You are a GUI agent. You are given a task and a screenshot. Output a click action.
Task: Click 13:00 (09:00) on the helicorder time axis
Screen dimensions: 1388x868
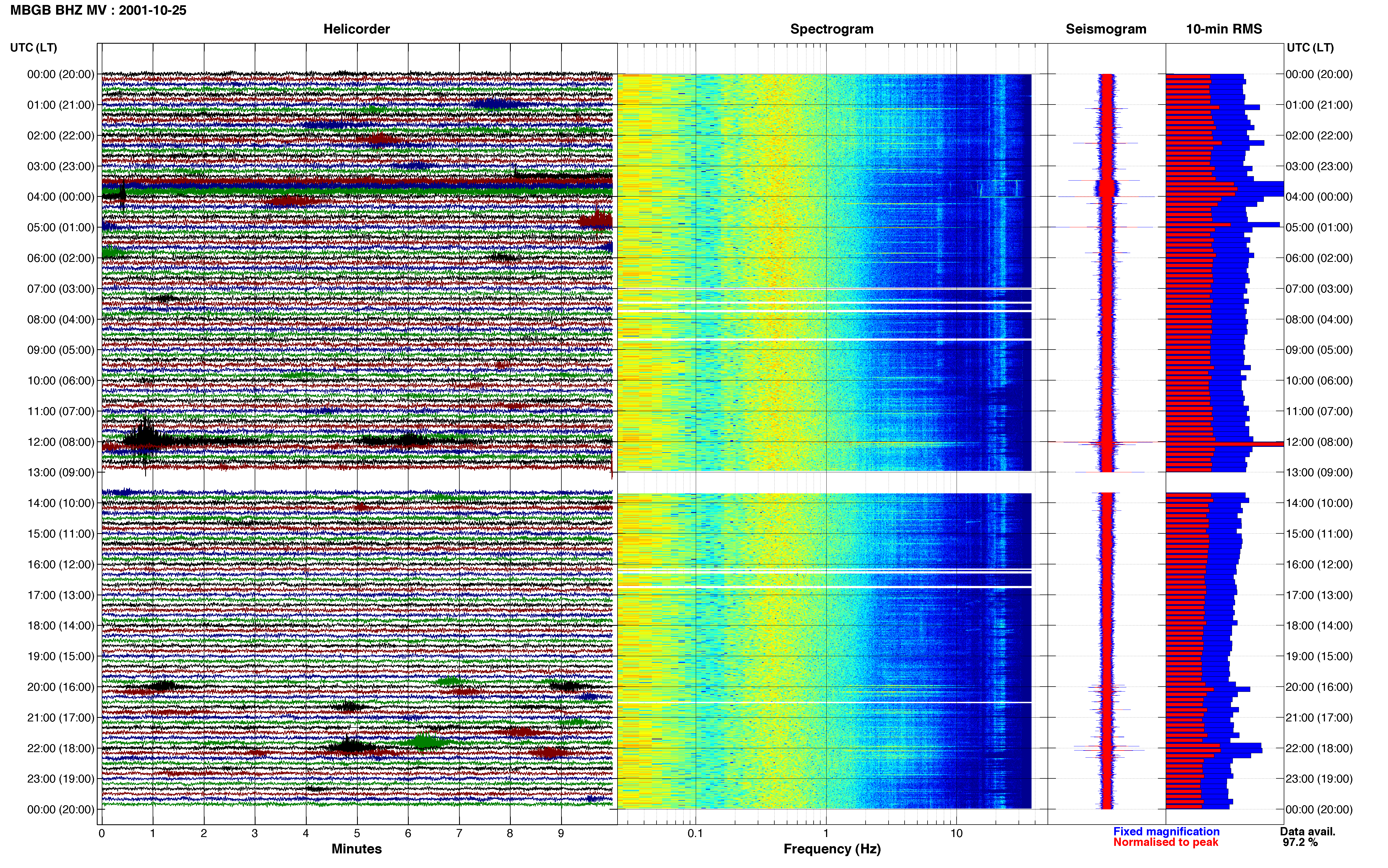[x=61, y=473]
